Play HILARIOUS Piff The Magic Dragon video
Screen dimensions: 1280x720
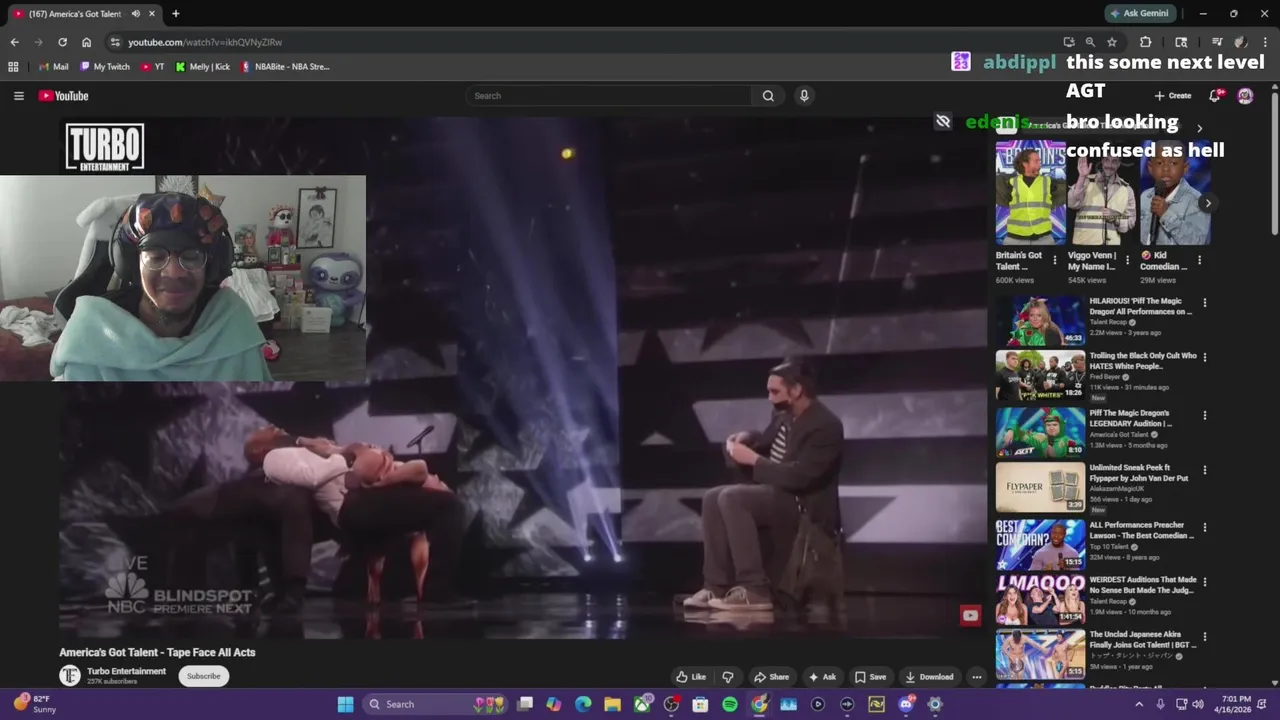click(x=1040, y=320)
